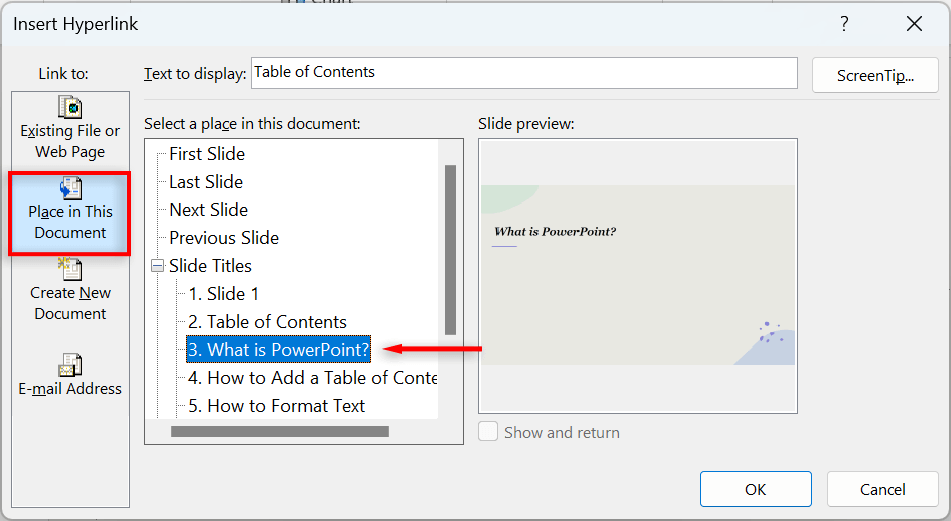The image size is (951, 521).
Task: Select "5. How to Format Text" entry
Action: tap(276, 406)
